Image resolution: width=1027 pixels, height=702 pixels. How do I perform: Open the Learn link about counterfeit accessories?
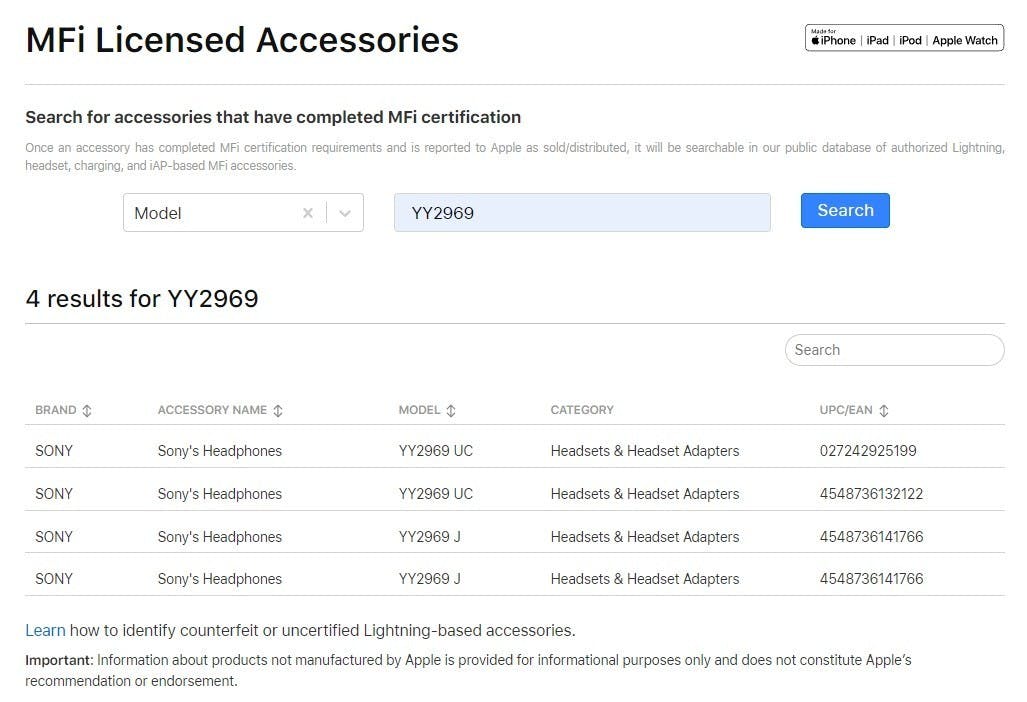pyautogui.click(x=45, y=631)
